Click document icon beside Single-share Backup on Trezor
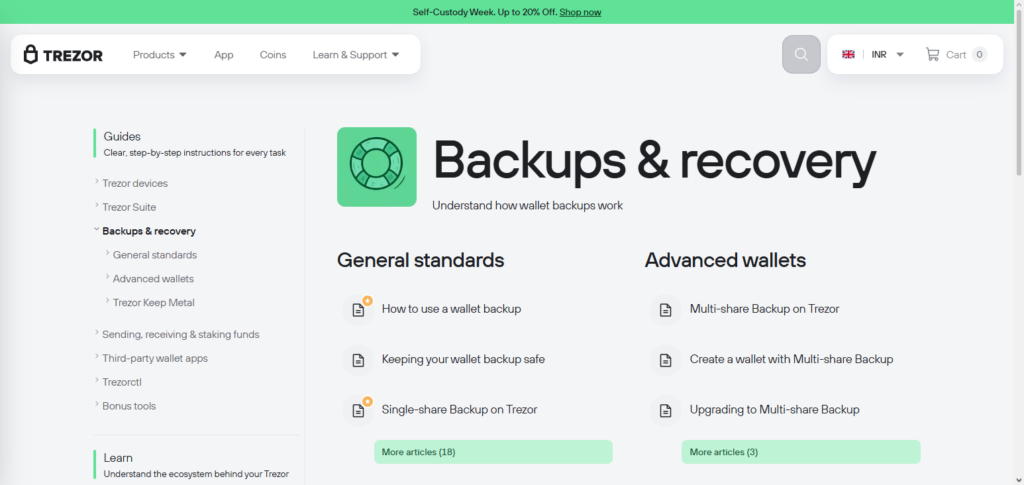Screen dimensions: 1024x485 (x=359, y=411)
